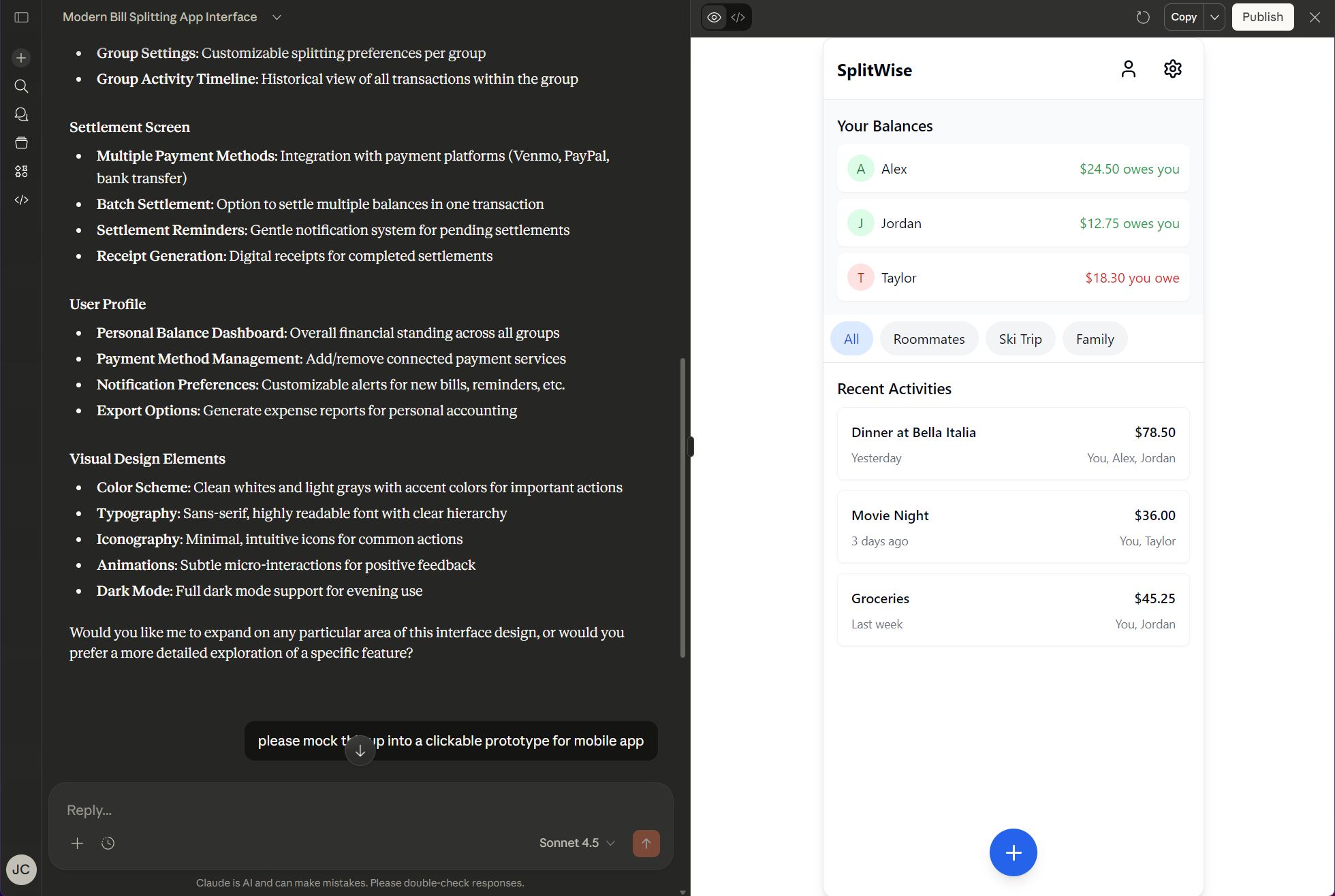
Task: Open the Sonnet 4.5 model selector
Action: point(577,843)
